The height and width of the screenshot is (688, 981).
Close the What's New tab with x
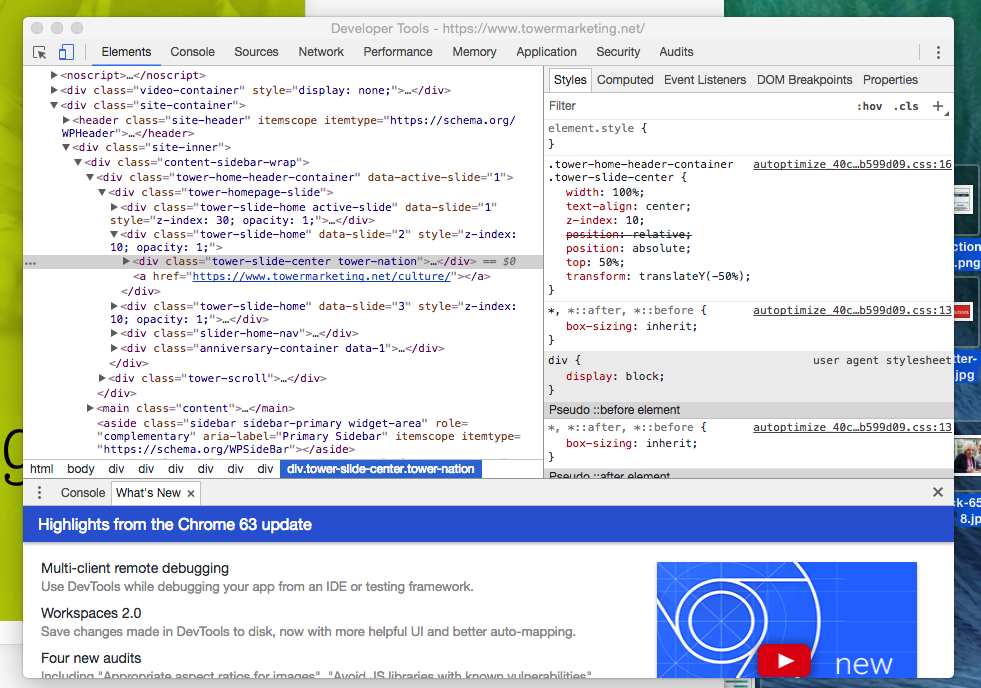(x=191, y=493)
